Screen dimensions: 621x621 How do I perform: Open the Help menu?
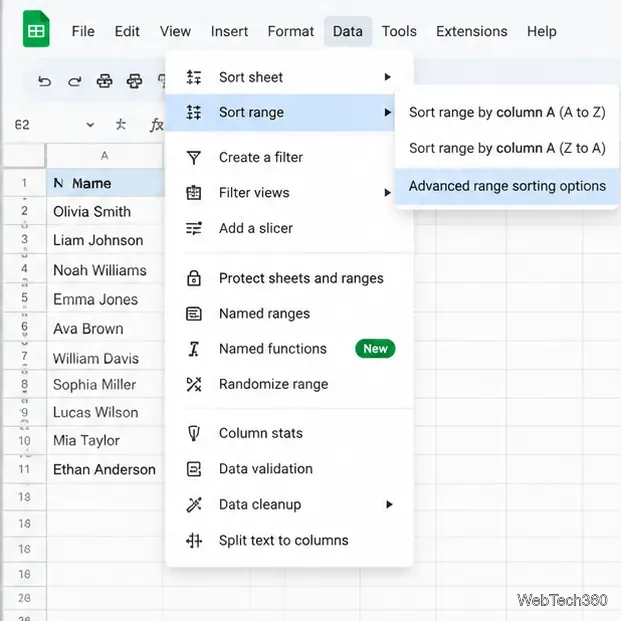tap(542, 31)
